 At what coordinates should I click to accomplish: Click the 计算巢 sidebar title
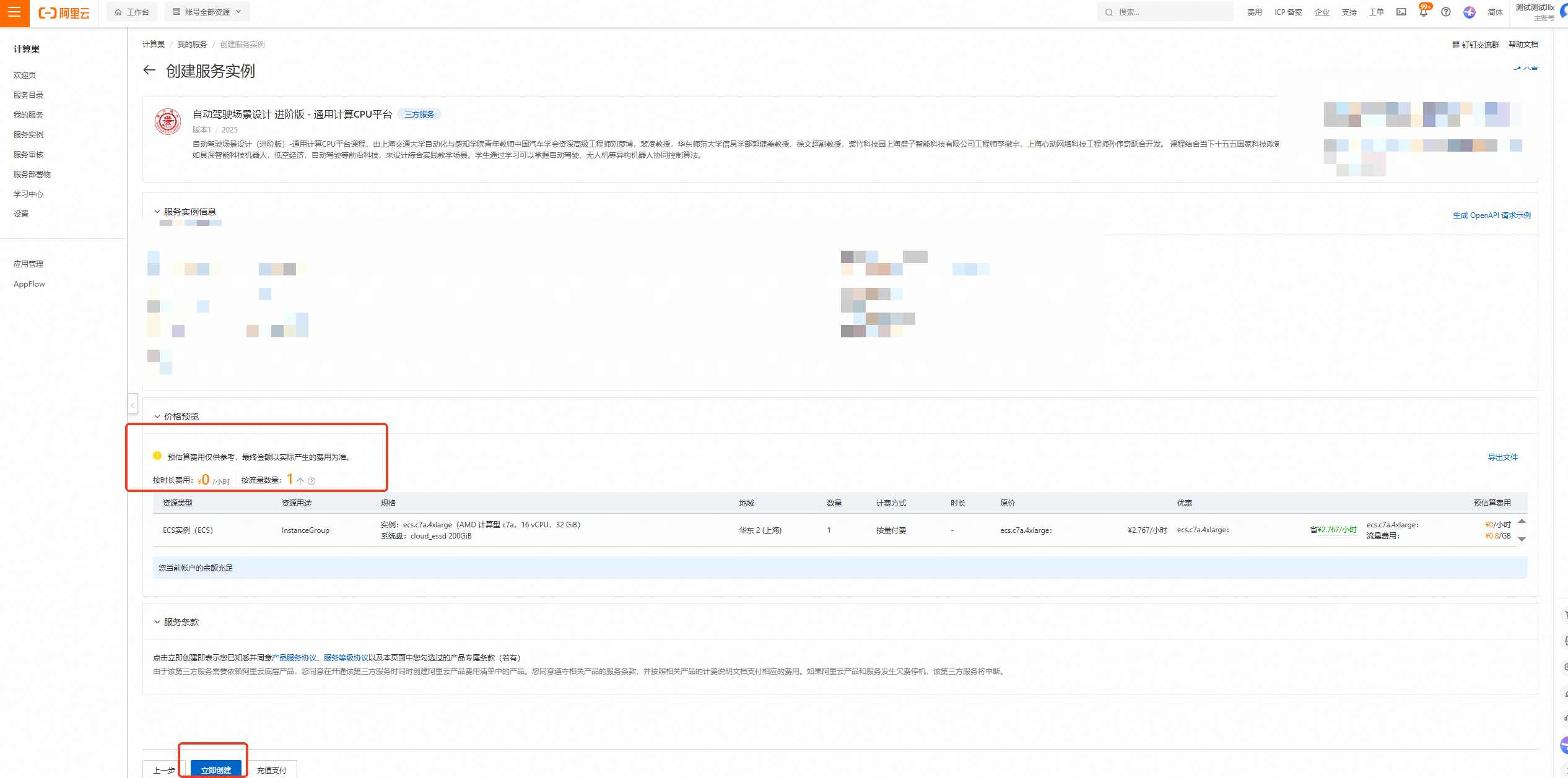click(x=26, y=49)
